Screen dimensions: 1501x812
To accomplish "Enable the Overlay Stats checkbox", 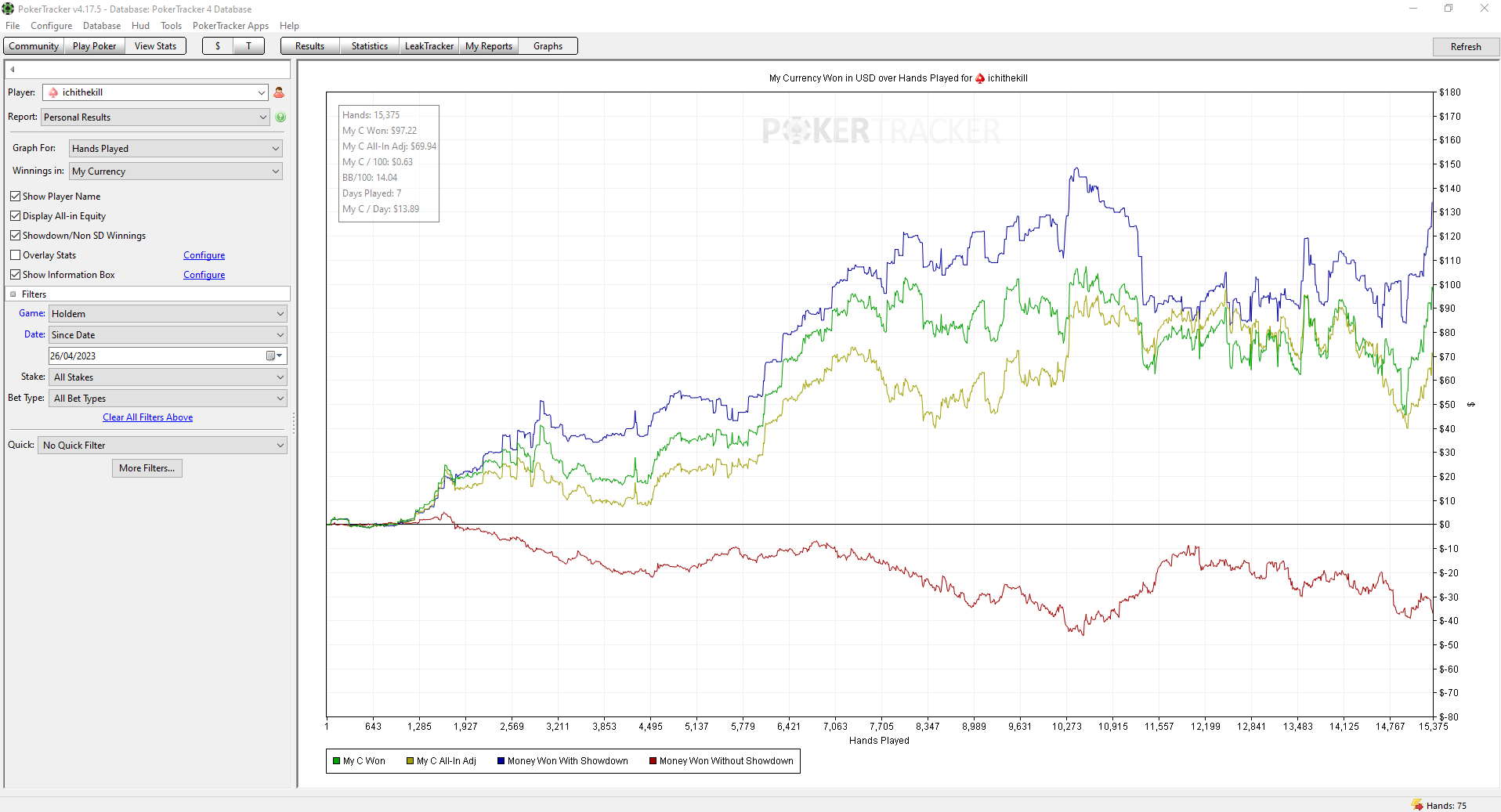I will (15, 254).
